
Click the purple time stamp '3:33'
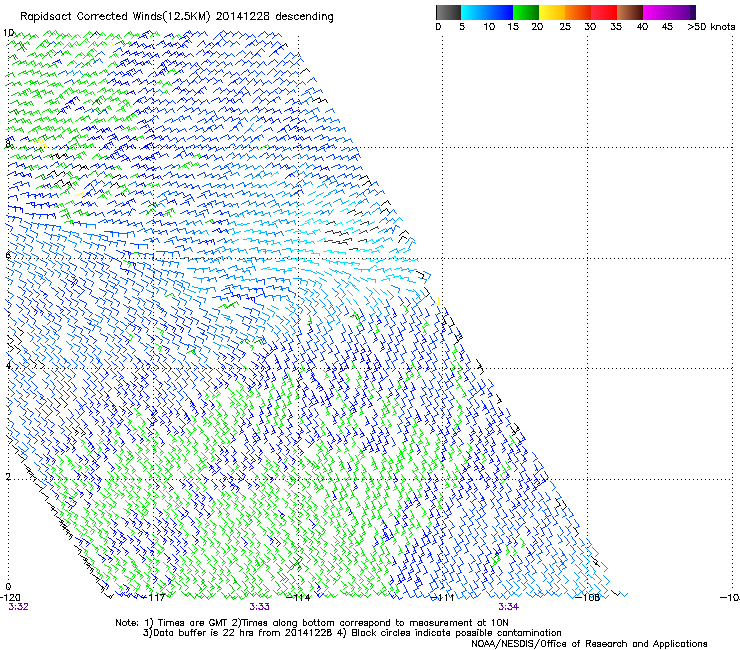[x=260, y=607]
